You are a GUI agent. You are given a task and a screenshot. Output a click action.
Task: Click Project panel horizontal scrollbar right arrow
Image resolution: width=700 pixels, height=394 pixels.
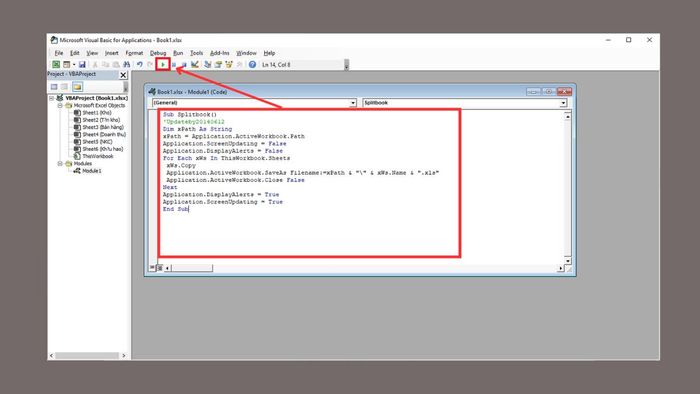pos(124,356)
